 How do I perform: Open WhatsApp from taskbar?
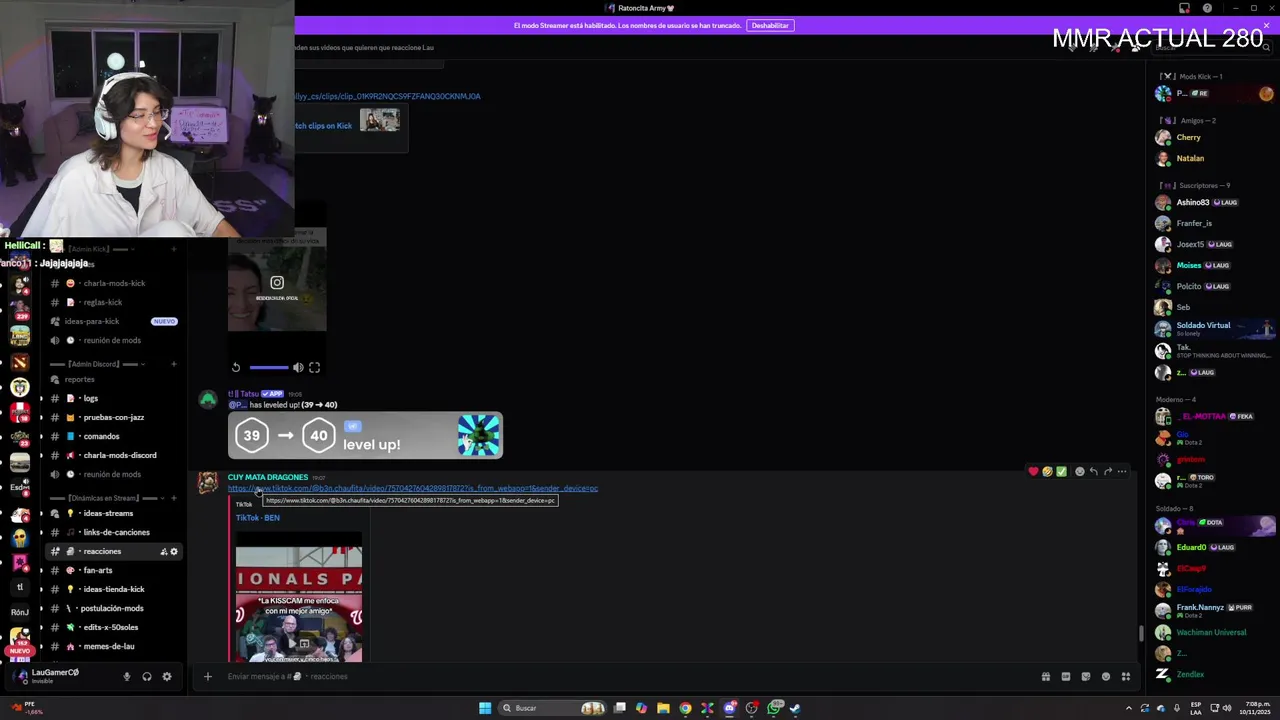[x=774, y=708]
